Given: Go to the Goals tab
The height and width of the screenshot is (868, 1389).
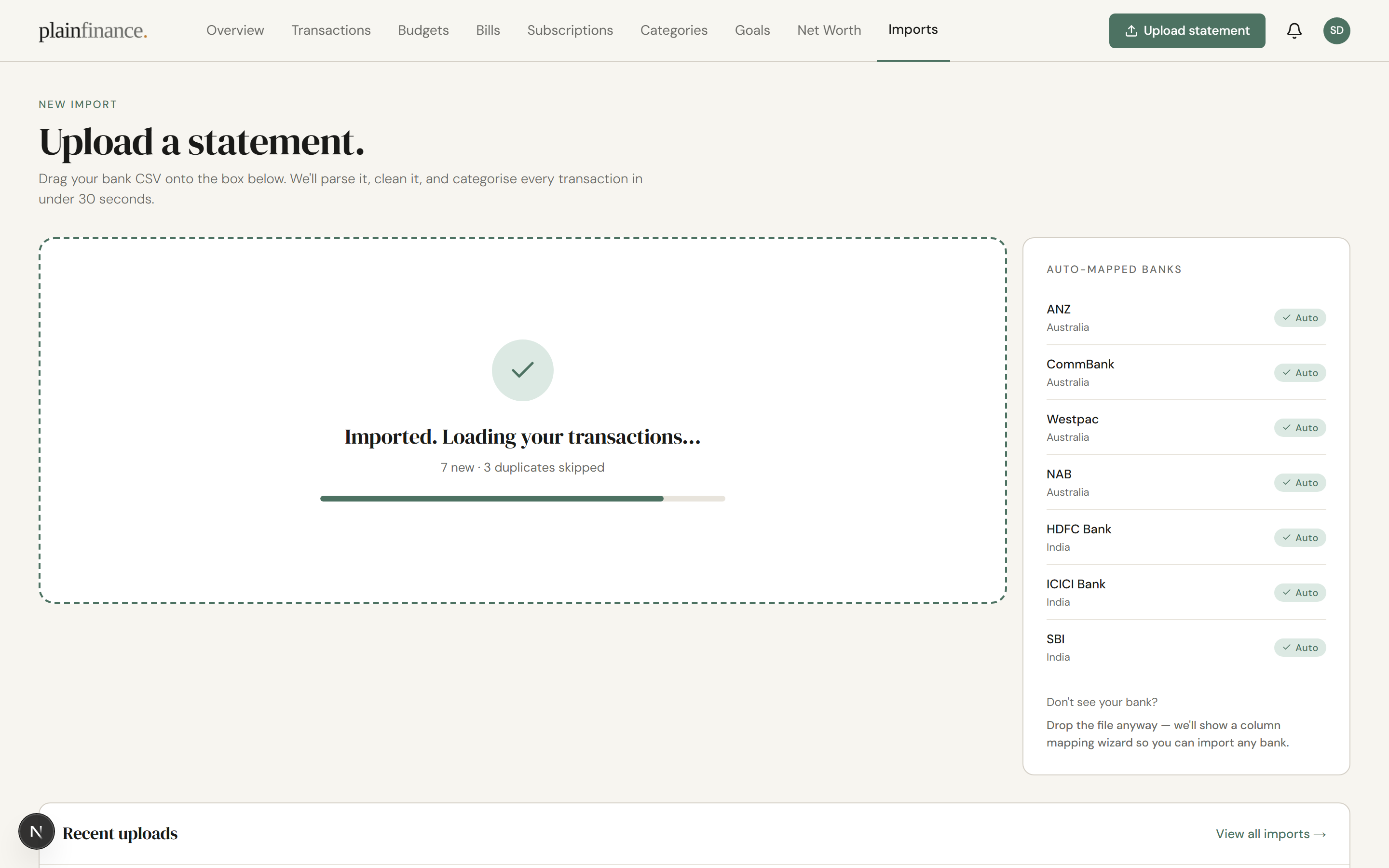Looking at the screenshot, I should click(752, 30).
